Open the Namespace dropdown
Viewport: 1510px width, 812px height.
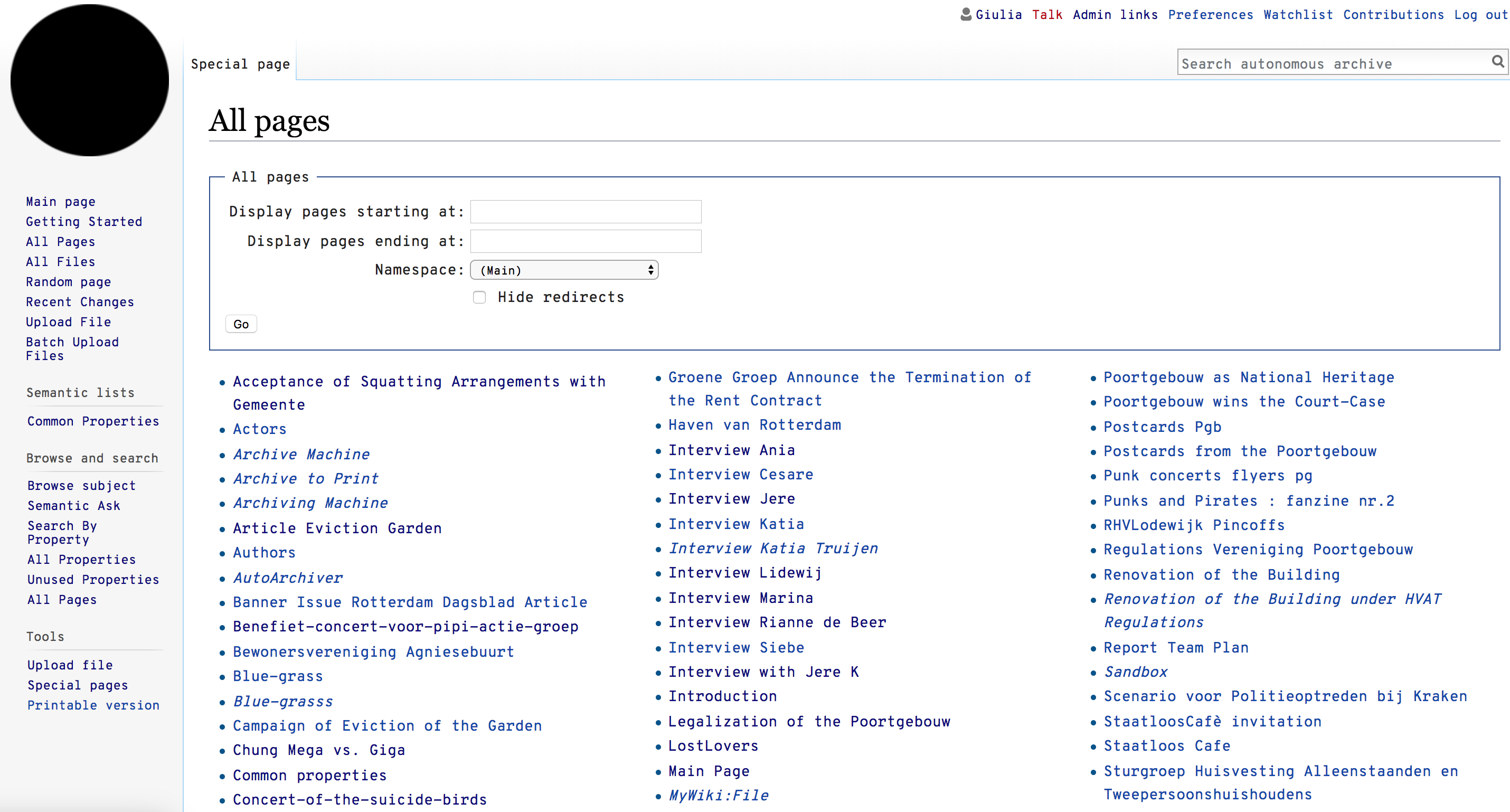coord(564,270)
